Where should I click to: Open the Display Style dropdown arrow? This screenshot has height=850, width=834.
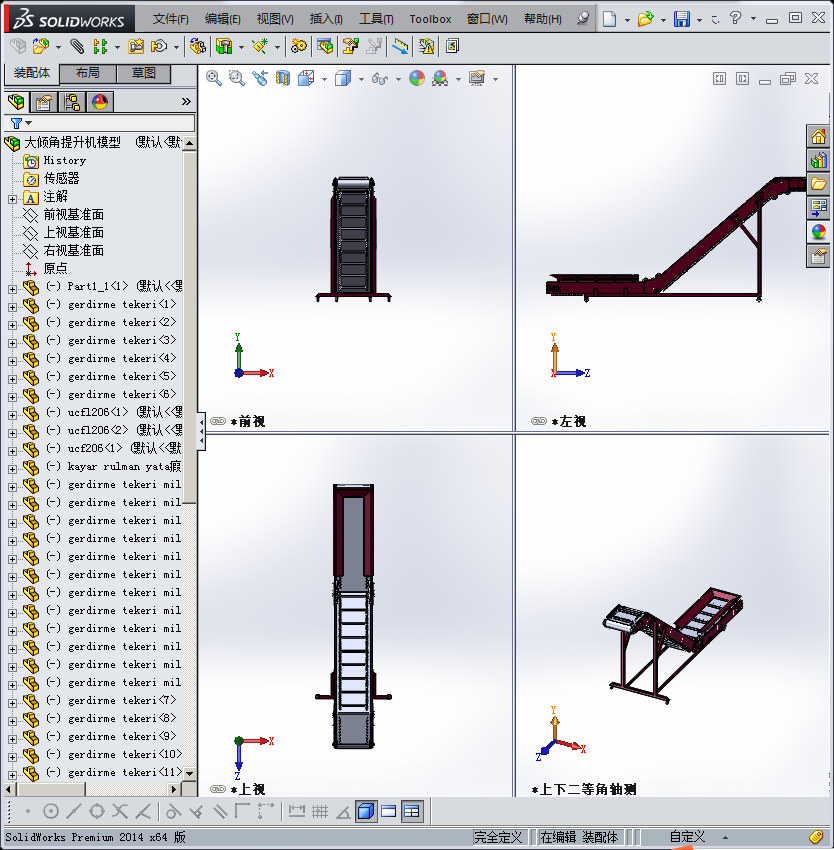pos(361,79)
